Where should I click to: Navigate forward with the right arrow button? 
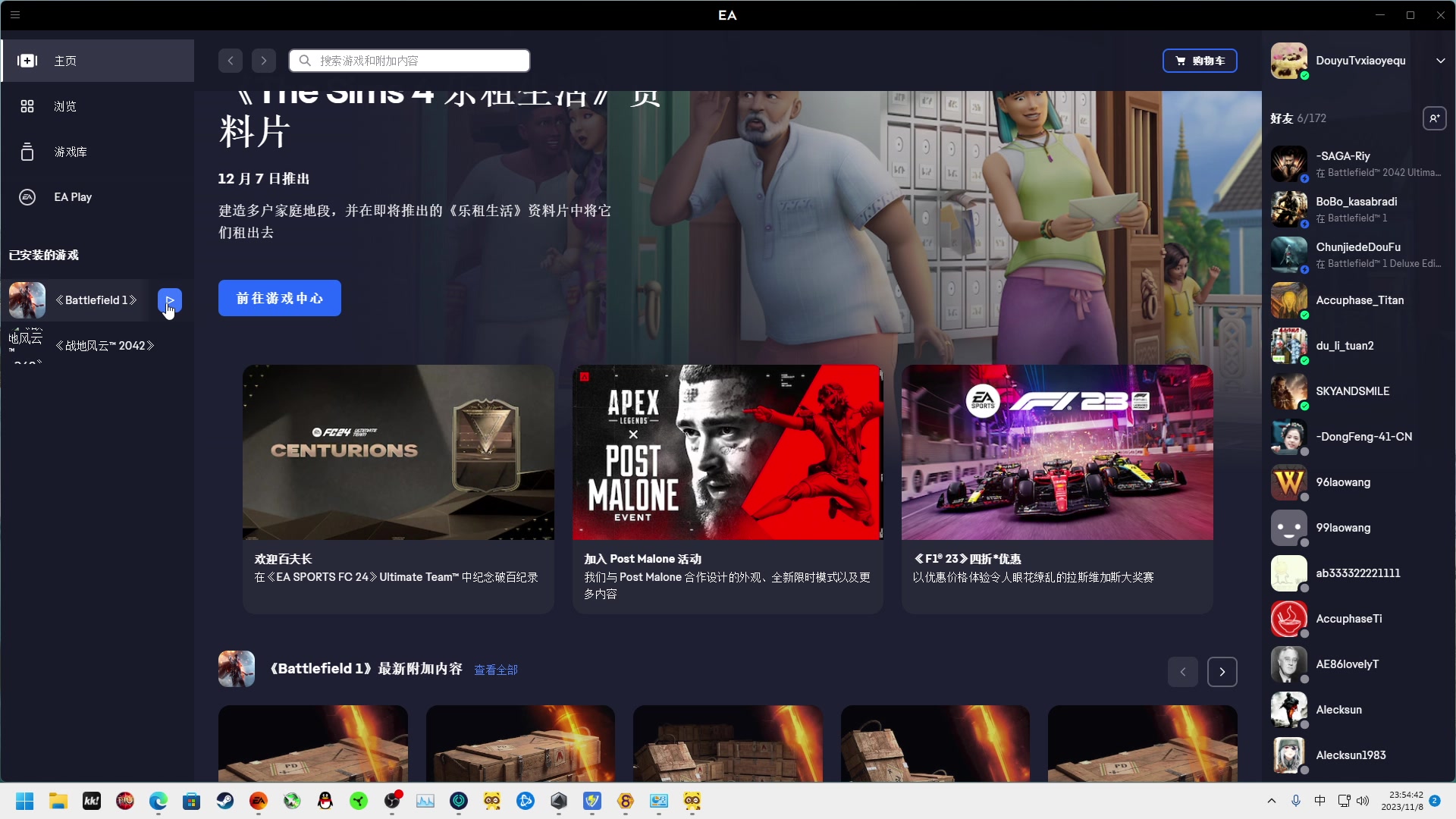coord(264,61)
